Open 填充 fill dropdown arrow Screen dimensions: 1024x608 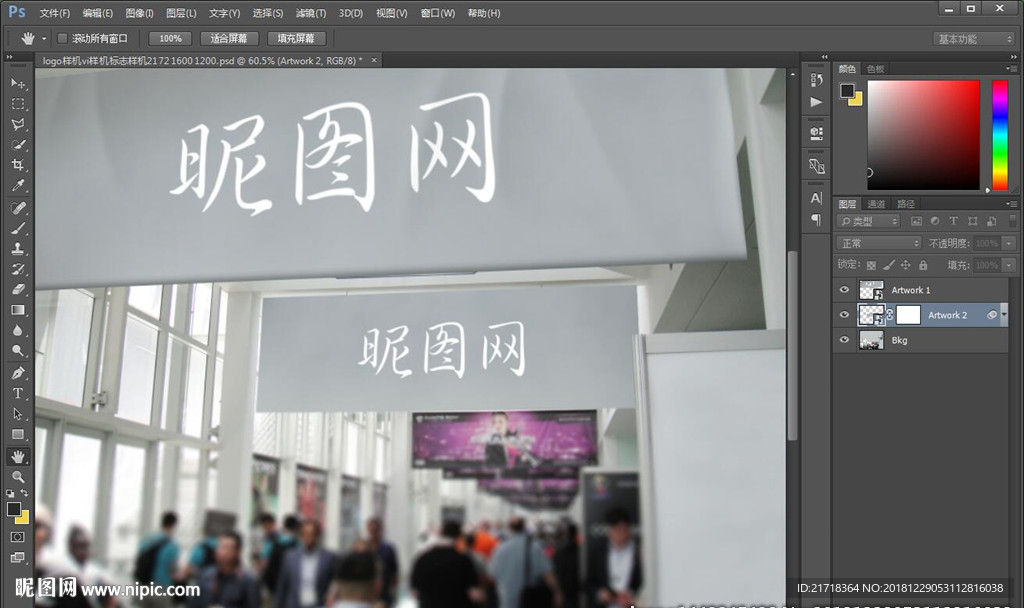tap(1009, 265)
